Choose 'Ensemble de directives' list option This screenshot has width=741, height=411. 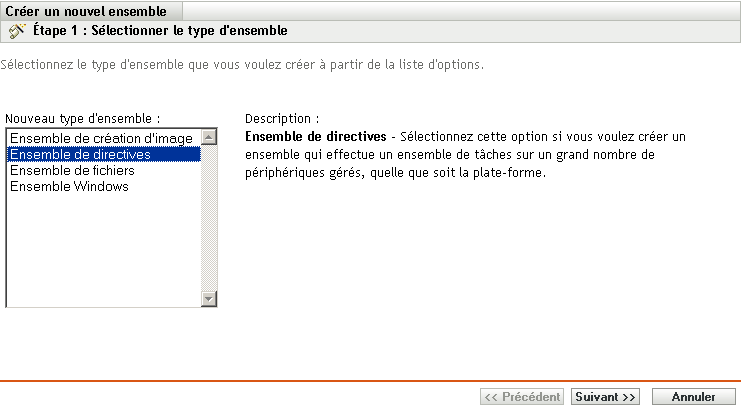(80, 154)
